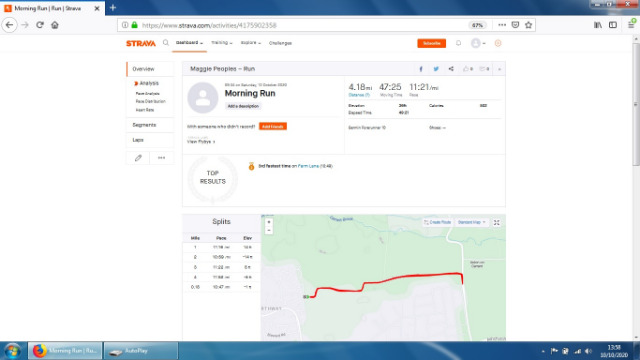Open the Standard Map type dropdown

(471, 222)
